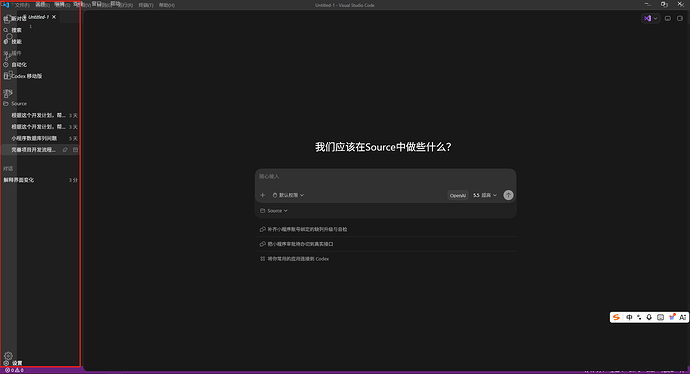Send the prompt with the arrow button
The height and width of the screenshot is (374, 690).
coord(508,195)
